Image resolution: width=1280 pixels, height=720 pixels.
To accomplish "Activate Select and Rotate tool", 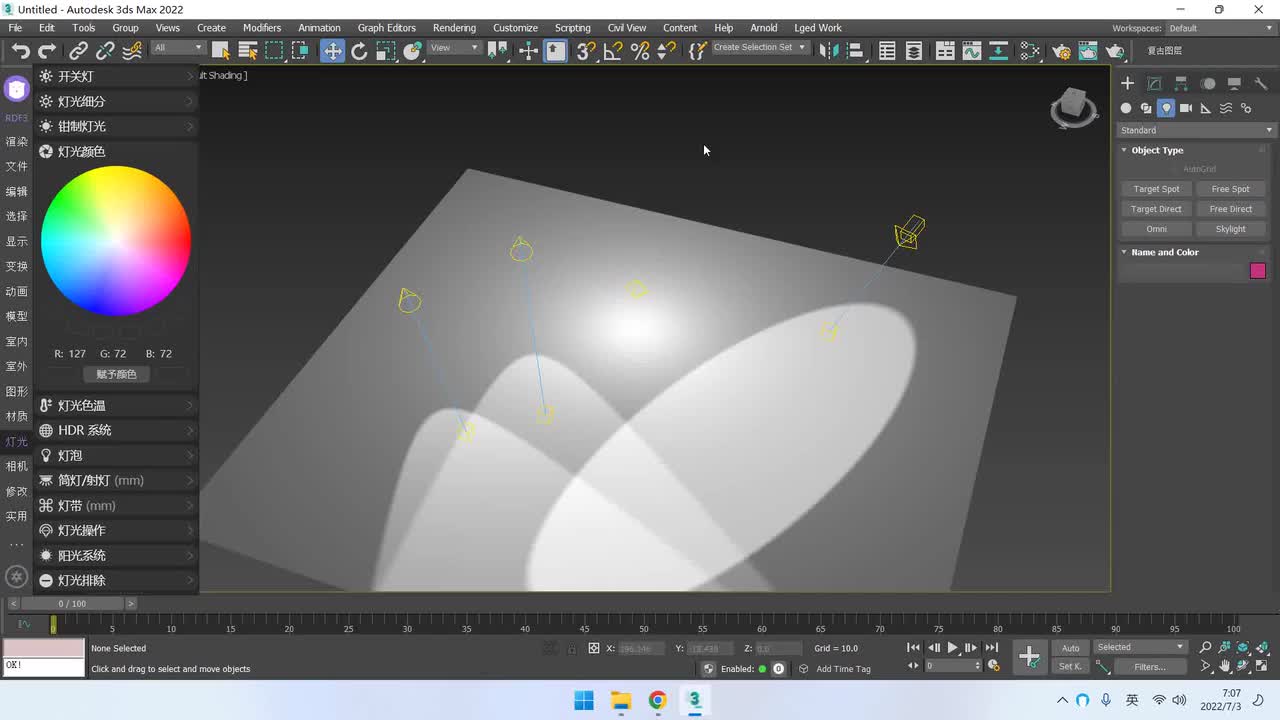I will (359, 51).
